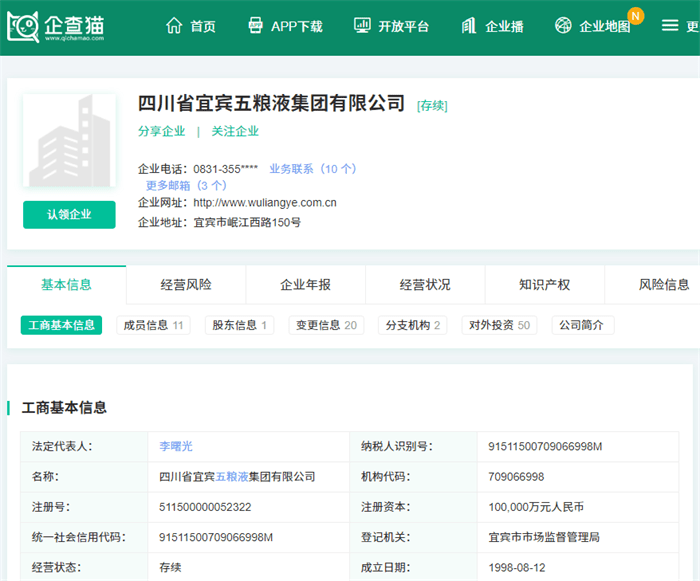Image resolution: width=700 pixels, height=581 pixels.
Task: Click registered capital 100,000万元人民币
Action: pos(536,507)
